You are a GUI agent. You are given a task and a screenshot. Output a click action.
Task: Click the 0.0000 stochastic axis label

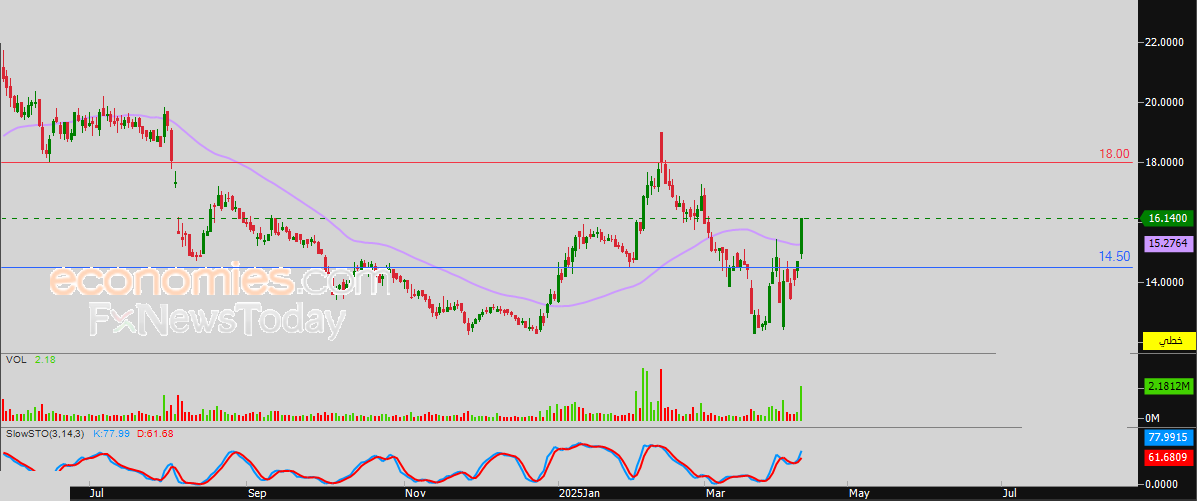[1163, 484]
